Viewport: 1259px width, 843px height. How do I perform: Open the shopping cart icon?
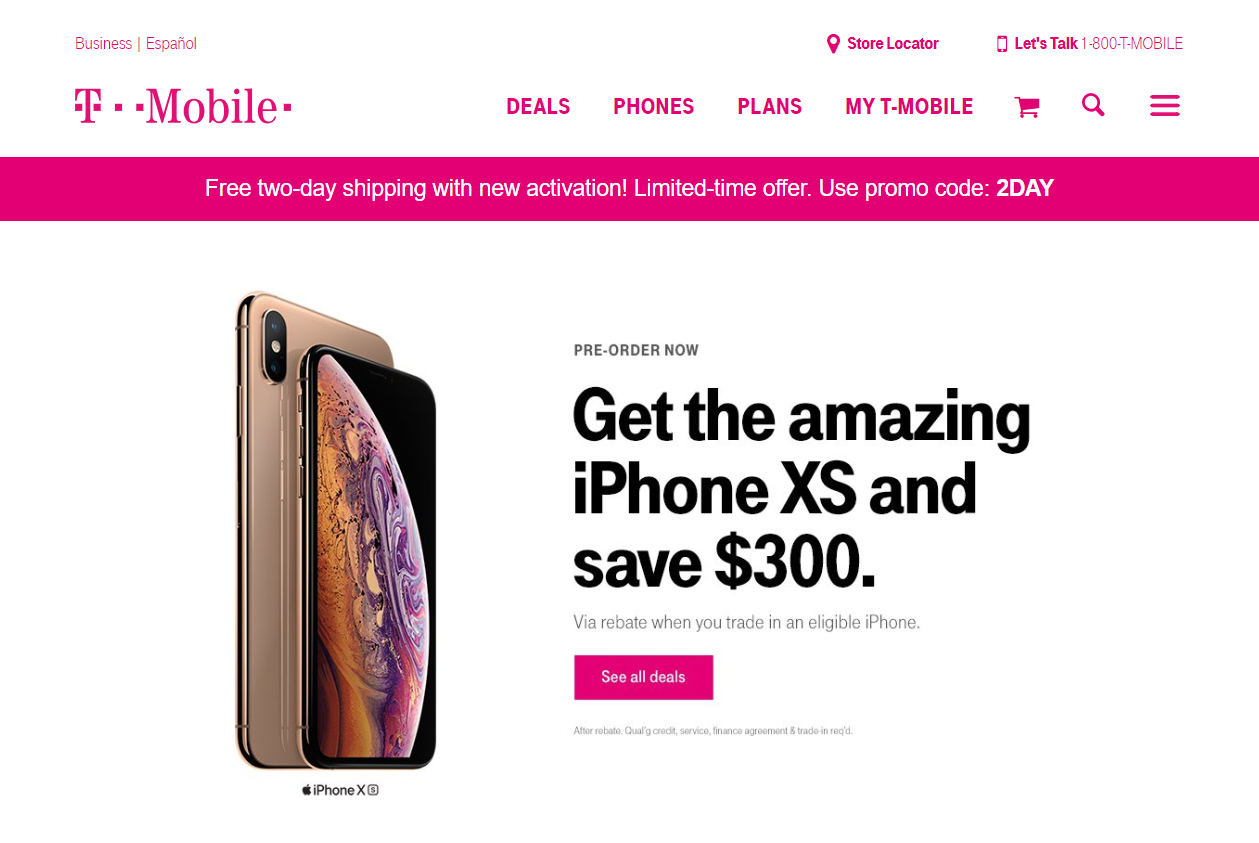click(1027, 107)
